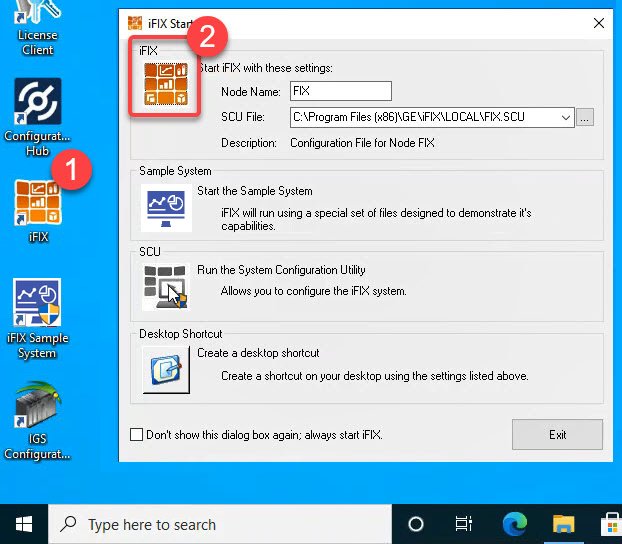Click 'Configuration File for Node FIX' description

(362, 143)
